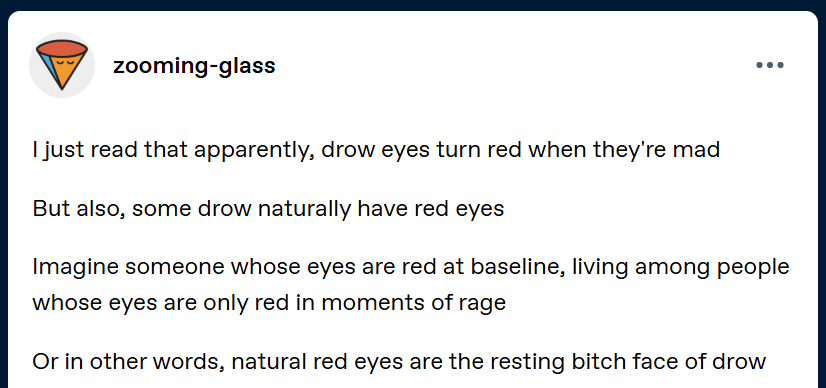Click the phrase "moments of rage"
Image resolution: width=826 pixels, height=388 pixels.
coord(414,303)
